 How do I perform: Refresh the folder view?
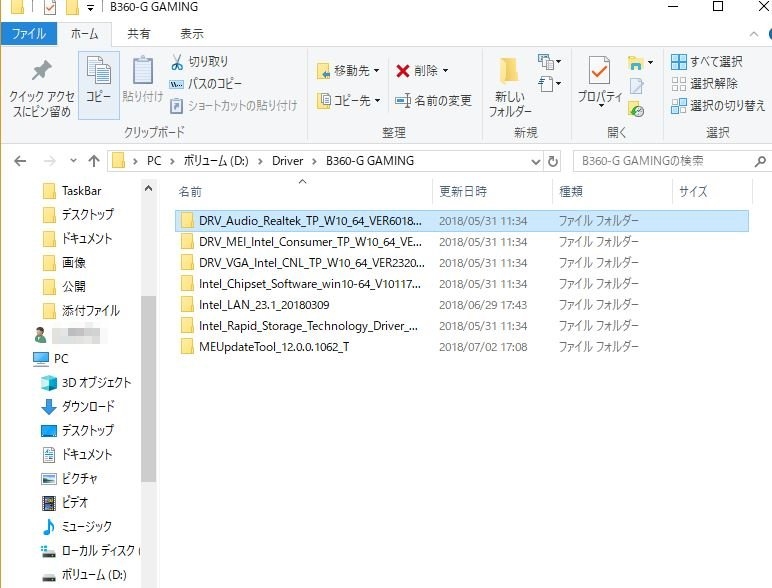553,162
